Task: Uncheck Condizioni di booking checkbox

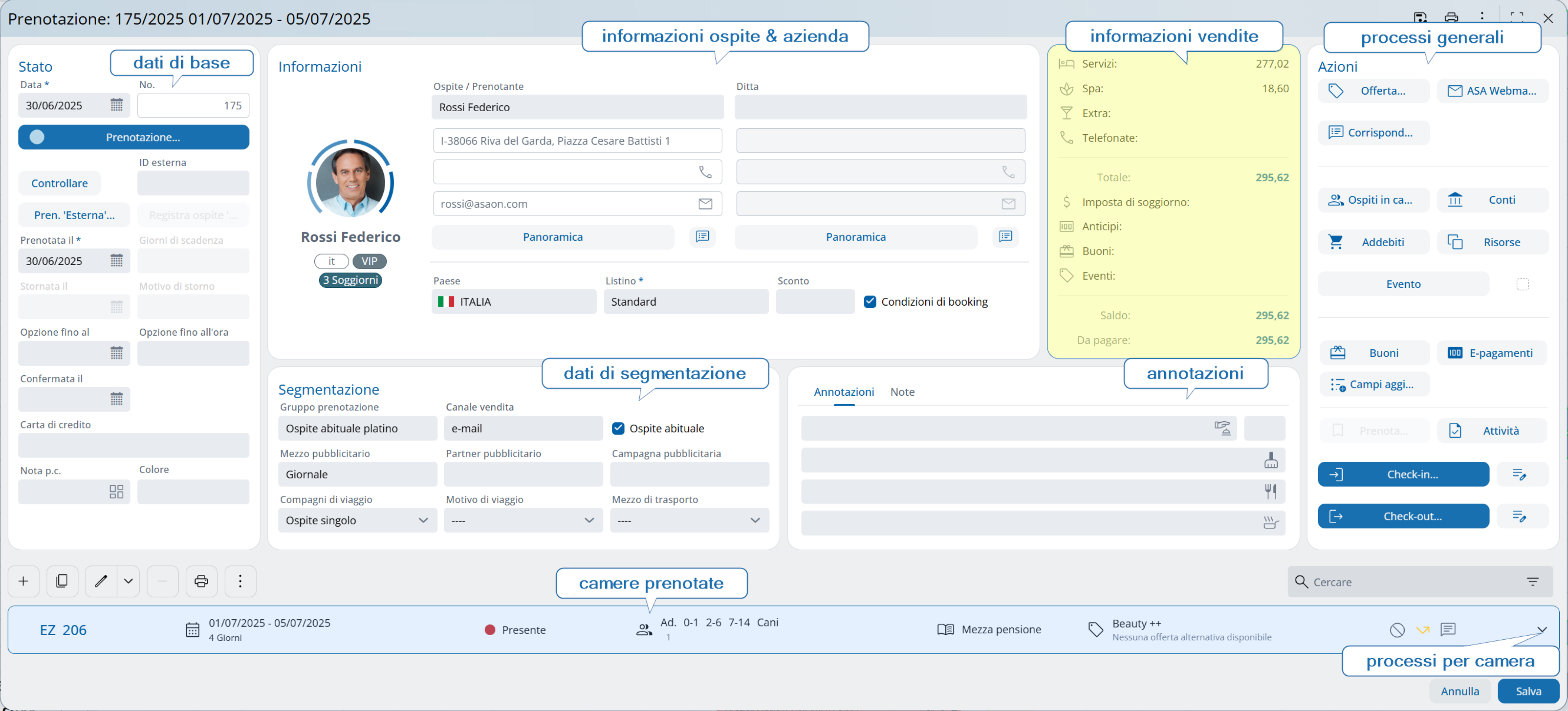Action: (870, 302)
